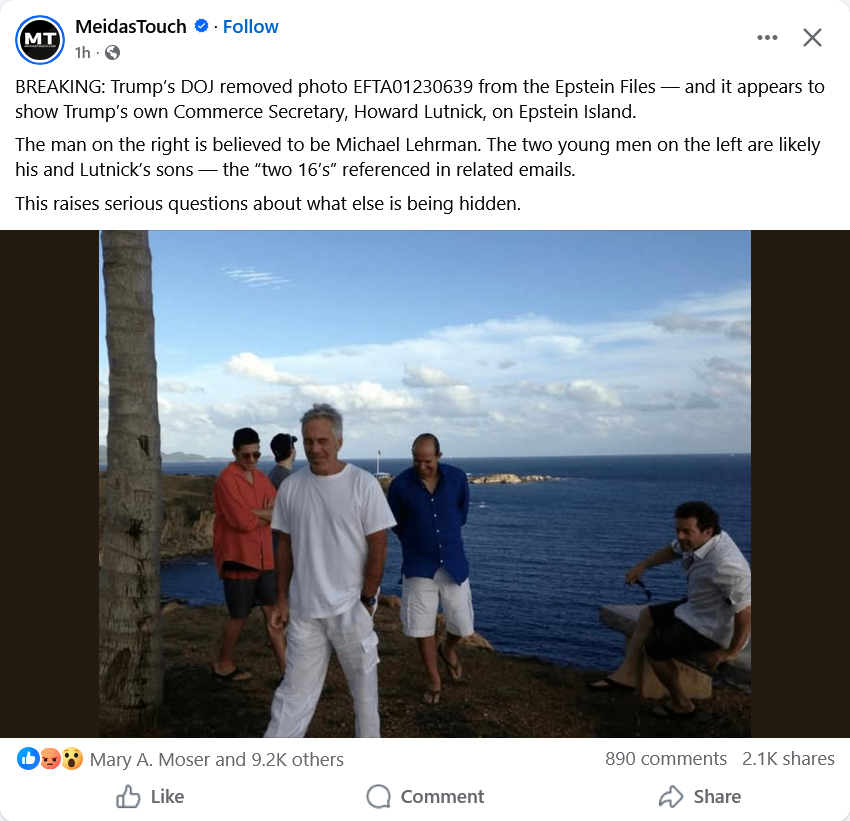Click the blue verified badge
Screen dimensions: 850x821
(x=201, y=27)
